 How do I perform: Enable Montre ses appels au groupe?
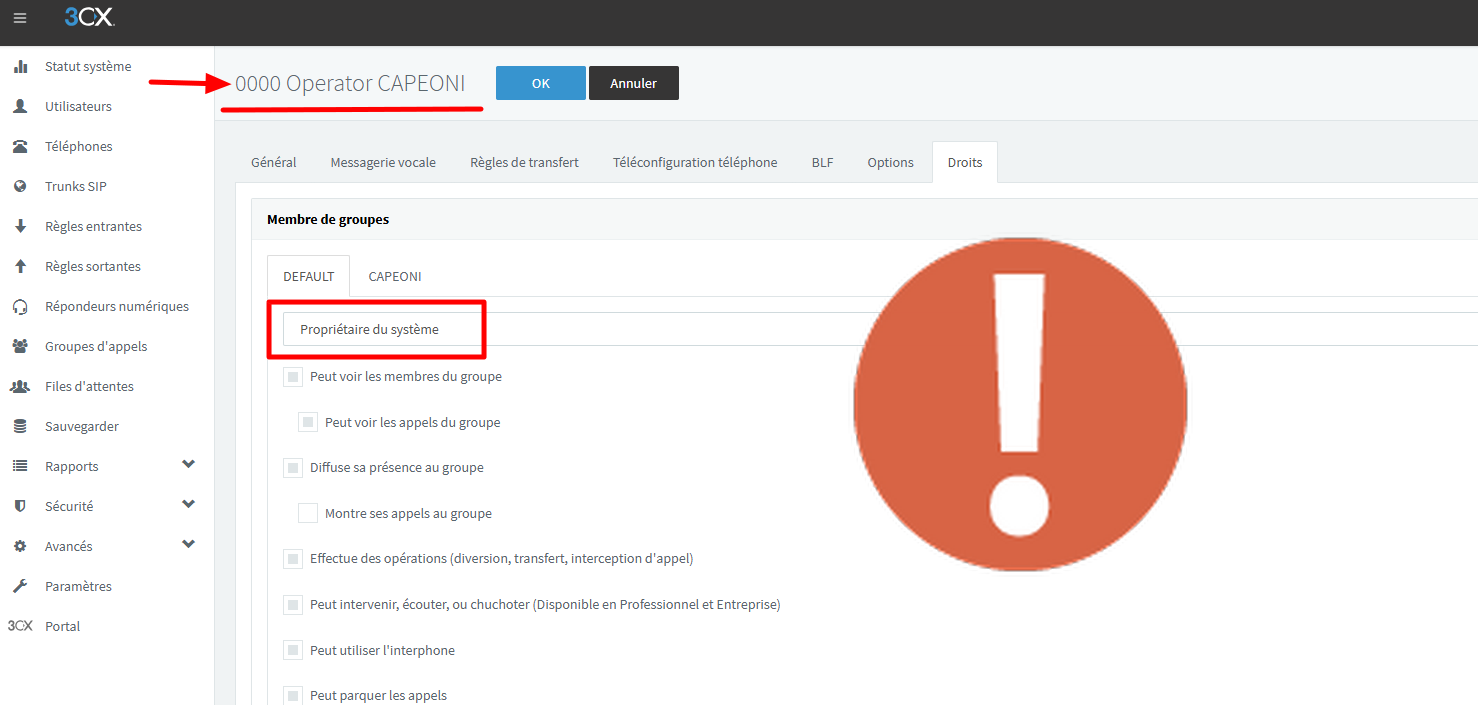pyautogui.click(x=308, y=513)
